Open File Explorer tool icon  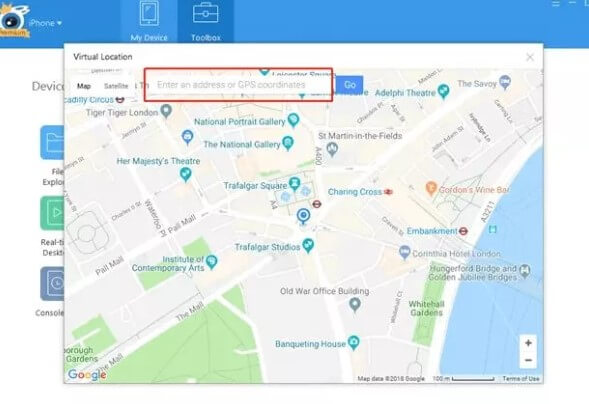53,142
